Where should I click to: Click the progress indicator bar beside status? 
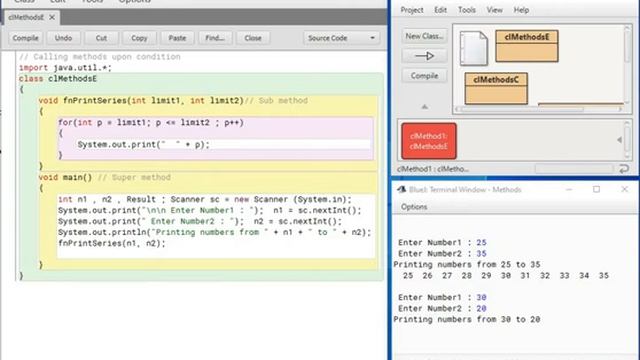[574, 169]
